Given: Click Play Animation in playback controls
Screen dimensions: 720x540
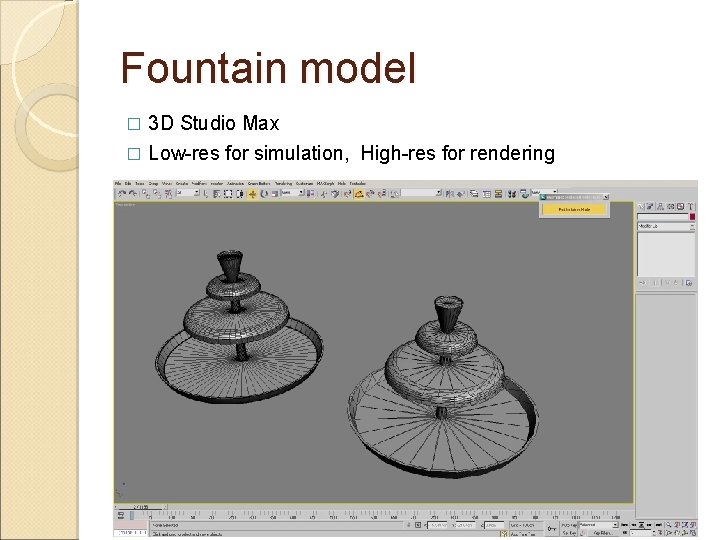Looking at the screenshot, I should (641, 525).
